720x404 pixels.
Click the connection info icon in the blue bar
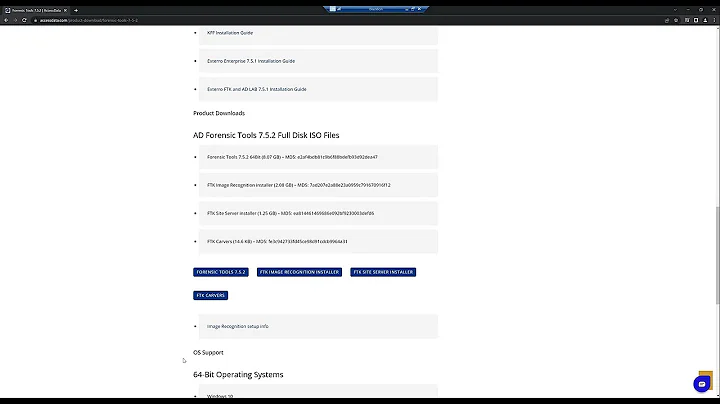(339, 9)
